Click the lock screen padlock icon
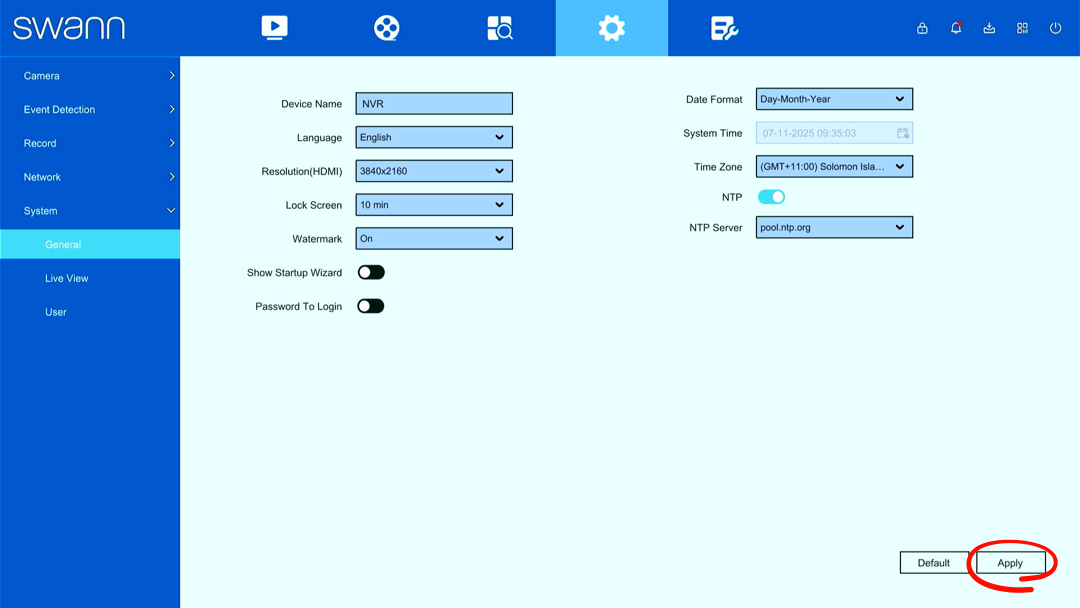Viewport: 1080px width, 608px height. point(922,28)
